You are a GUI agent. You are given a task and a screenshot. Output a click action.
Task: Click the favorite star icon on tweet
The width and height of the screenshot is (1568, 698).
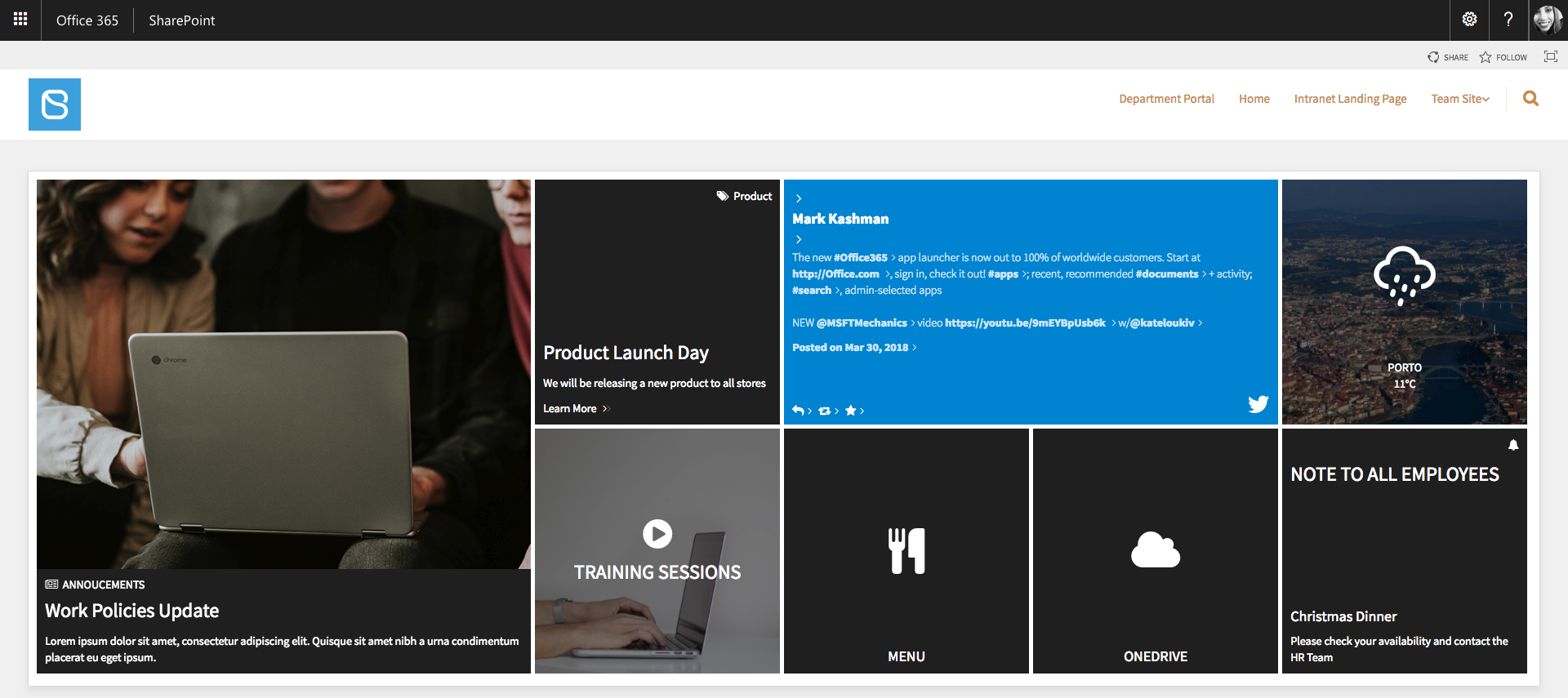point(850,410)
